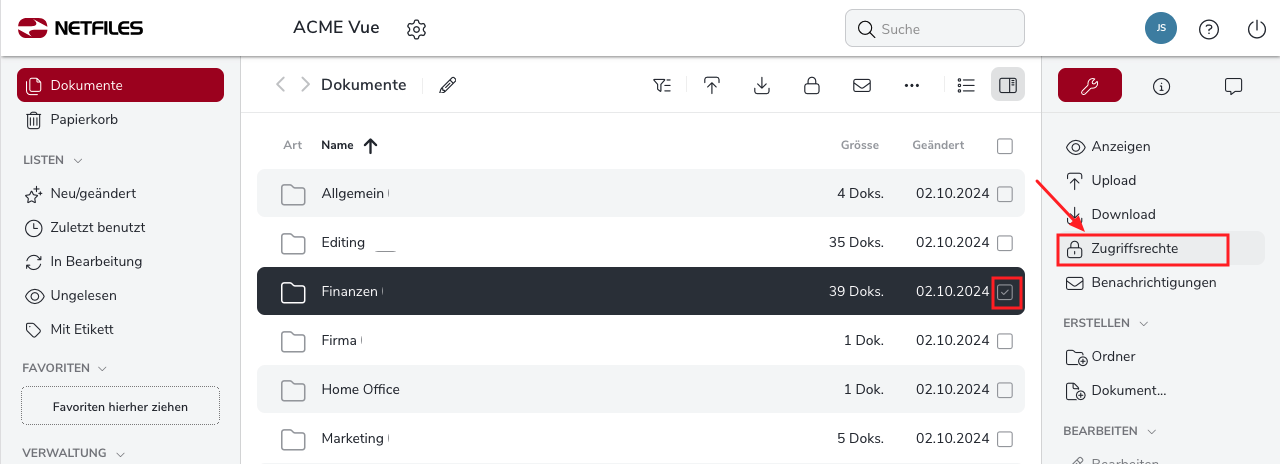Click the filter icon in toolbar
1280x464 pixels.
(662, 85)
